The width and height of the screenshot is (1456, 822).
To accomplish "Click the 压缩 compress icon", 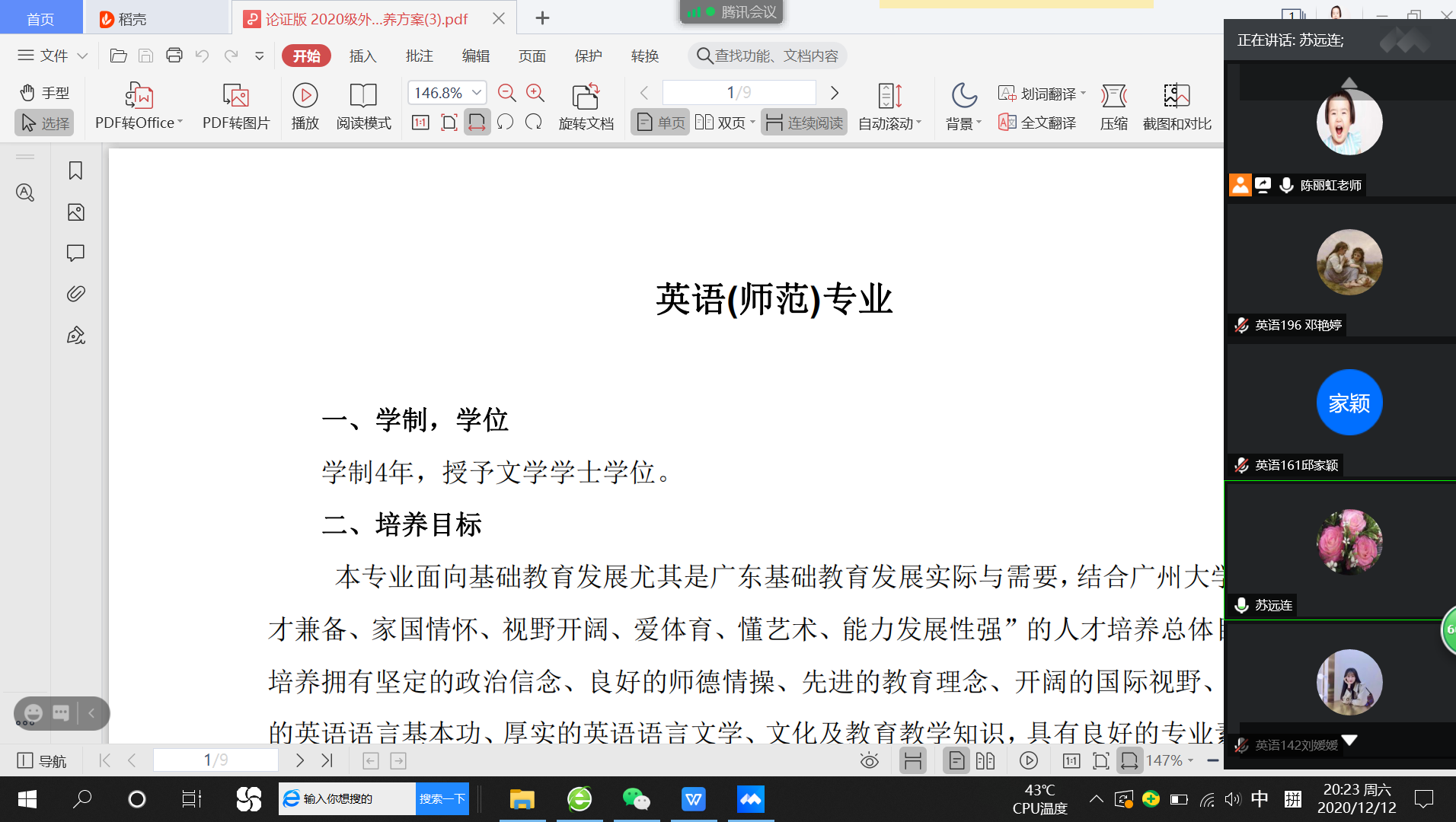I will point(1113,97).
